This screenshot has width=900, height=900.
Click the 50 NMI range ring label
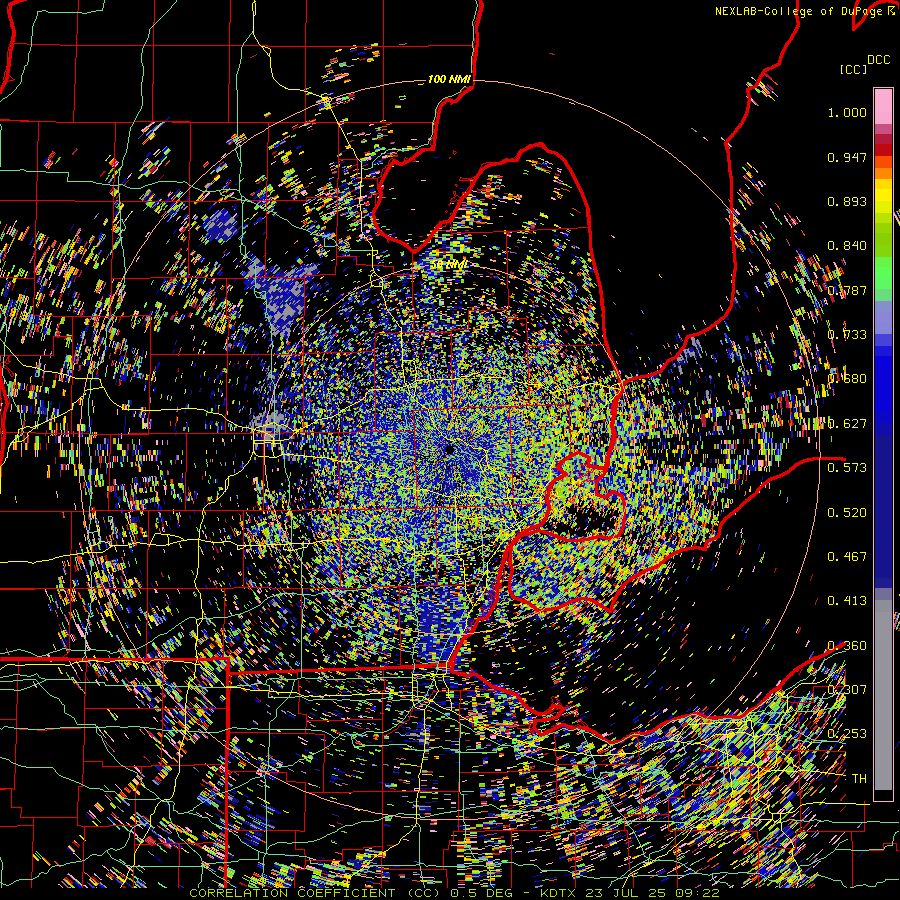click(449, 265)
